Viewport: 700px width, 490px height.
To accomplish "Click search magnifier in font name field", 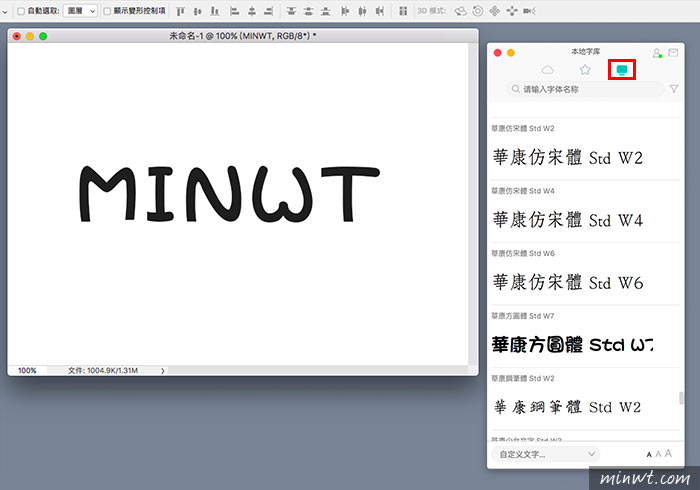I will tap(516, 89).
